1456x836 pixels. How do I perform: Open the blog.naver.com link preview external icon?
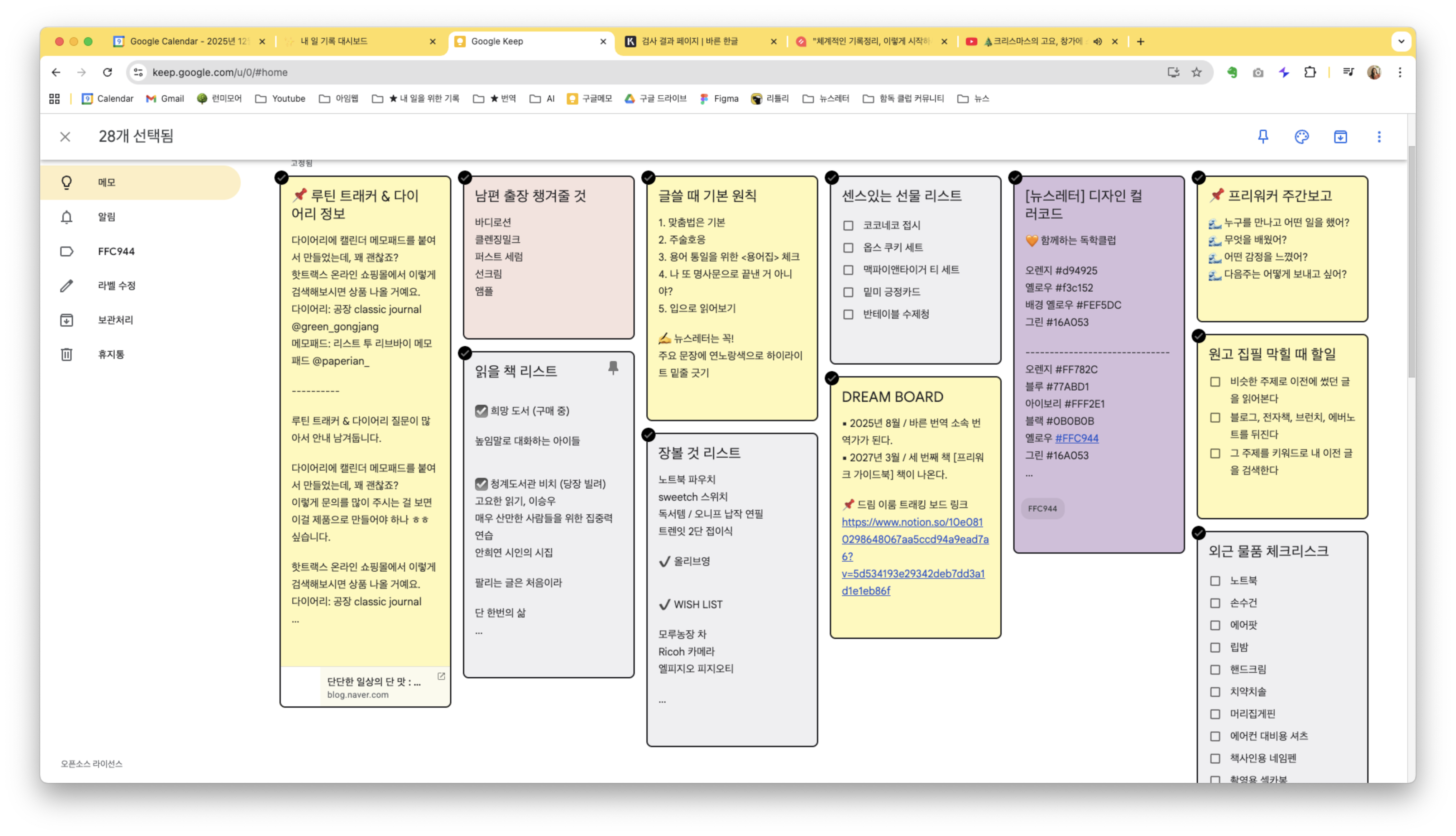[x=441, y=676]
